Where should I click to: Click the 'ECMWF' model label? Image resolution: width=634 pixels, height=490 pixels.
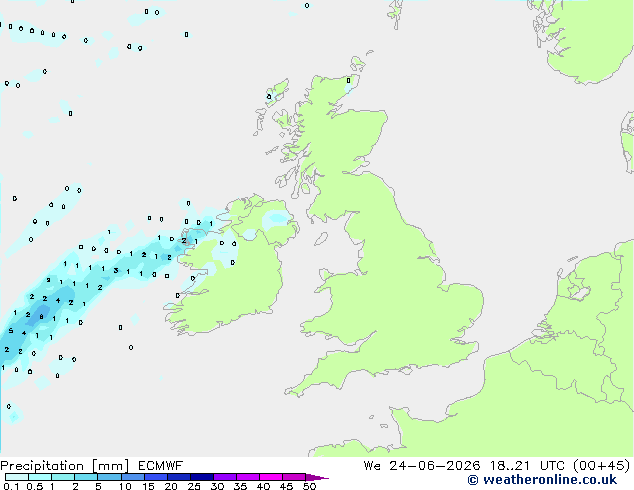tap(161, 466)
